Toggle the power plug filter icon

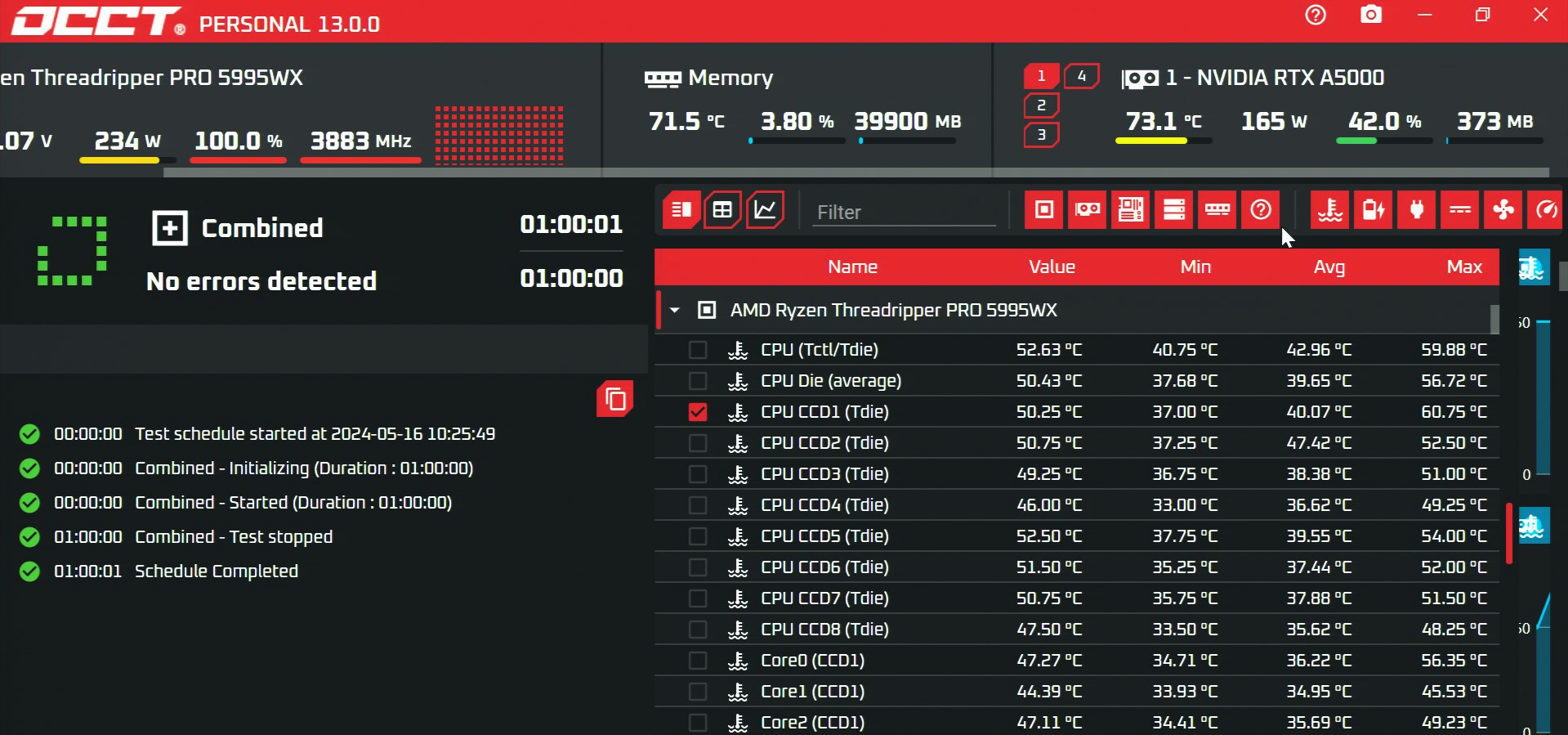click(x=1417, y=210)
